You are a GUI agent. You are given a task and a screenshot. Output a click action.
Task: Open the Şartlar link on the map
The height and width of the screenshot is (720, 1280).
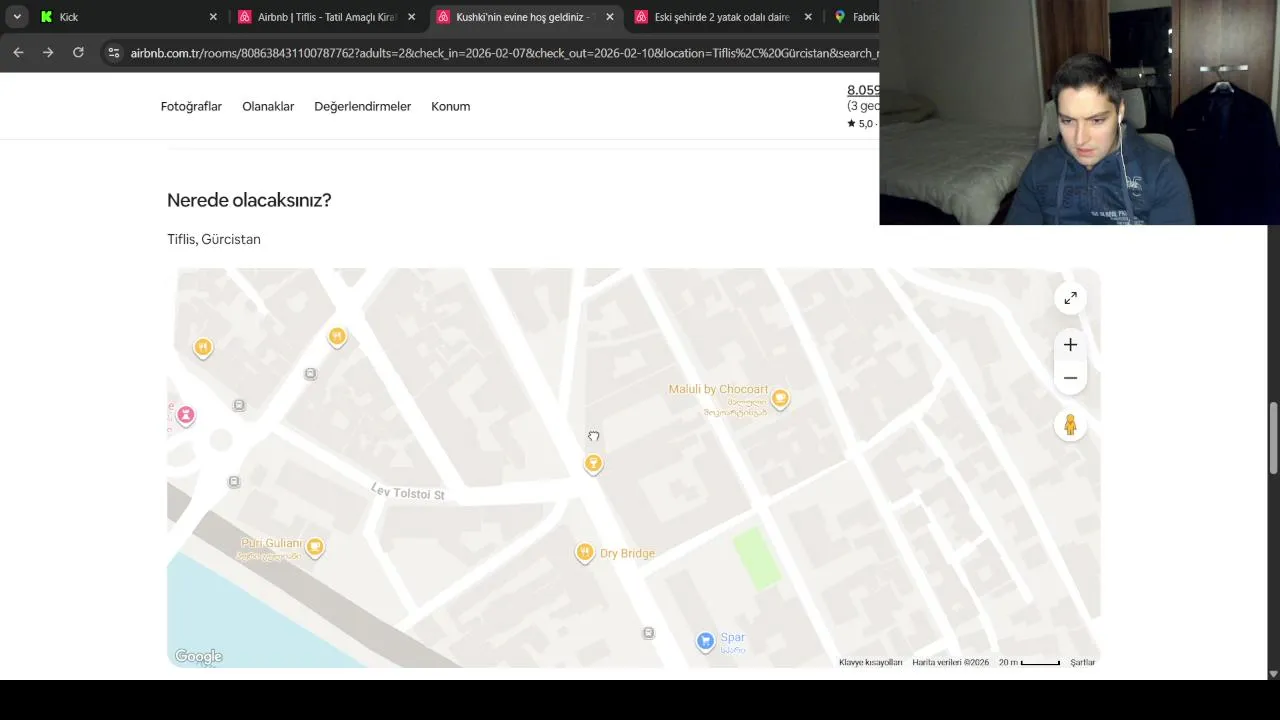coord(1083,662)
